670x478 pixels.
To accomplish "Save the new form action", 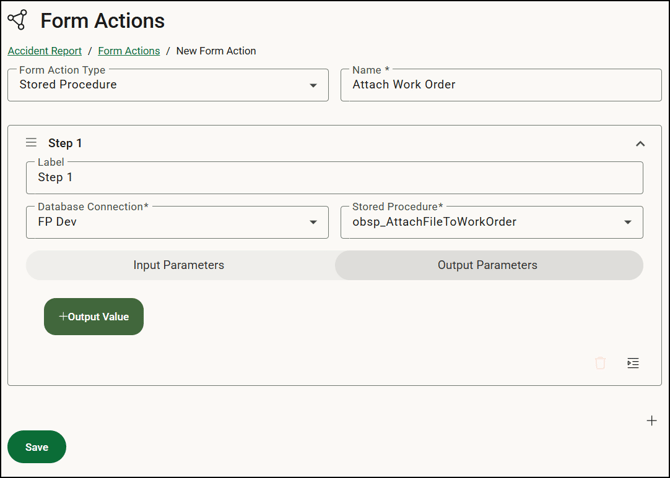I will (37, 447).
